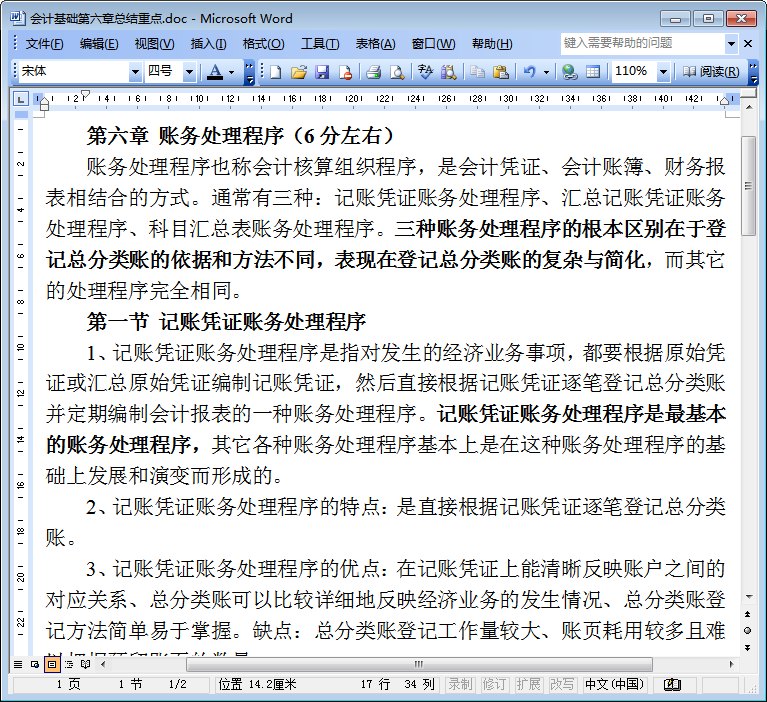Screen dimensions: 767x702
Task: Switch to Outline view icon
Action: point(68,664)
